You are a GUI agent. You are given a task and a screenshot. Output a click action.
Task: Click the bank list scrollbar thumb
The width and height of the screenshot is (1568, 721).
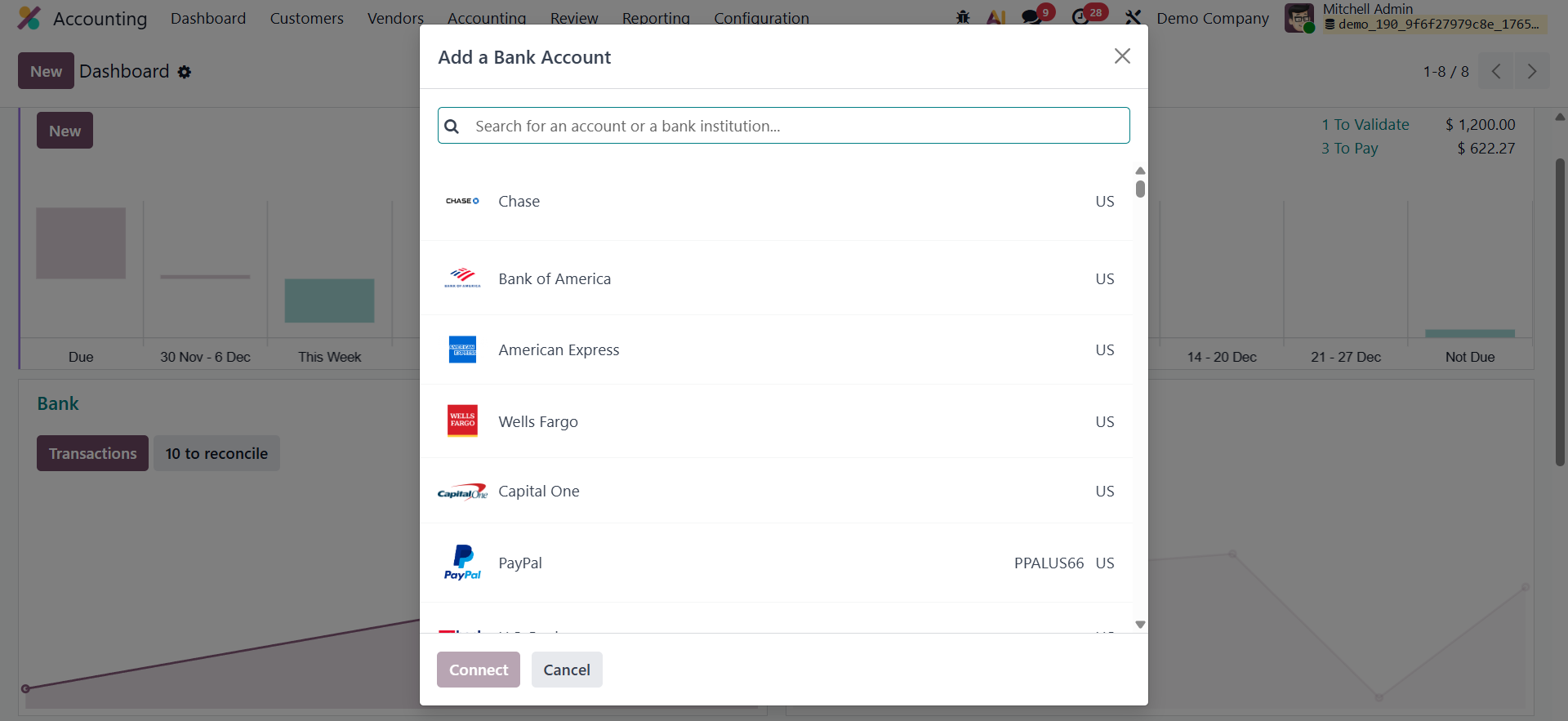pyautogui.click(x=1140, y=189)
